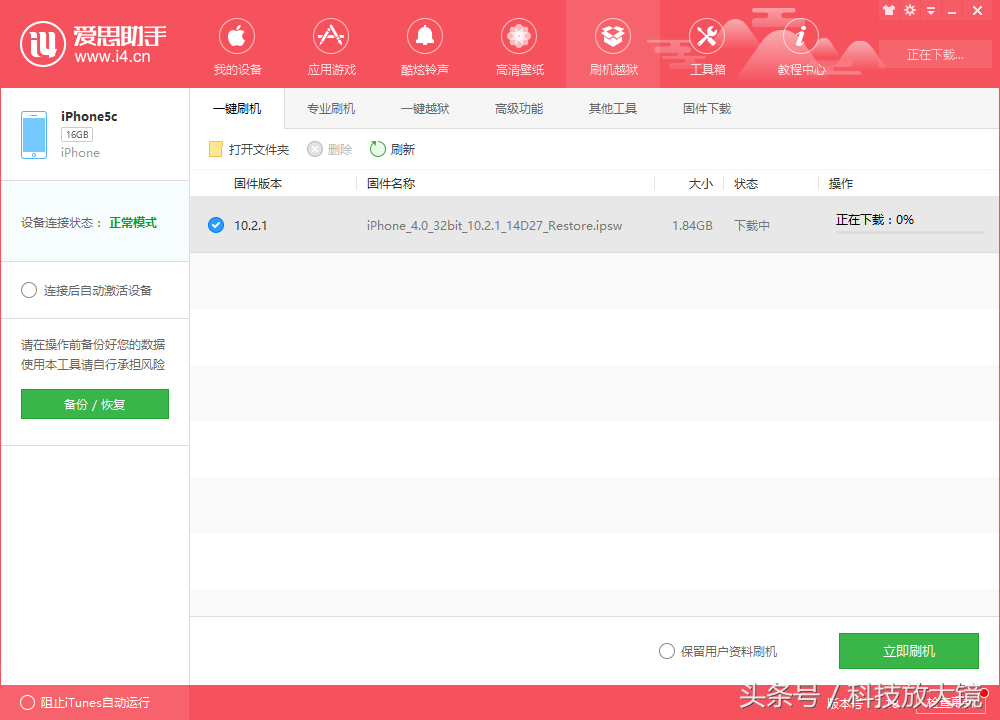Enable 连接后自动激活设备 auto-activation
Image resolution: width=1000 pixels, height=720 pixels.
coord(29,290)
